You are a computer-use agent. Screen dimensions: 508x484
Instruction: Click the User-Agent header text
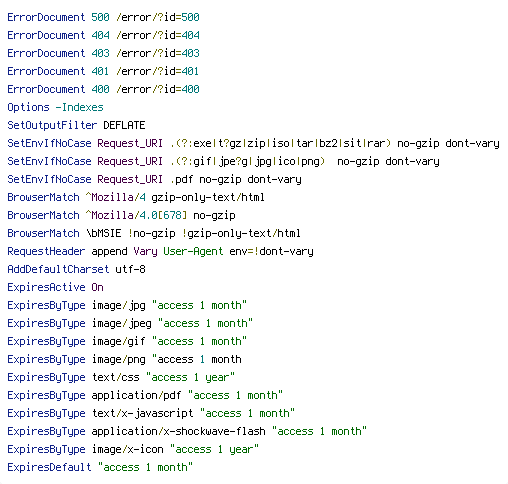pos(193,251)
